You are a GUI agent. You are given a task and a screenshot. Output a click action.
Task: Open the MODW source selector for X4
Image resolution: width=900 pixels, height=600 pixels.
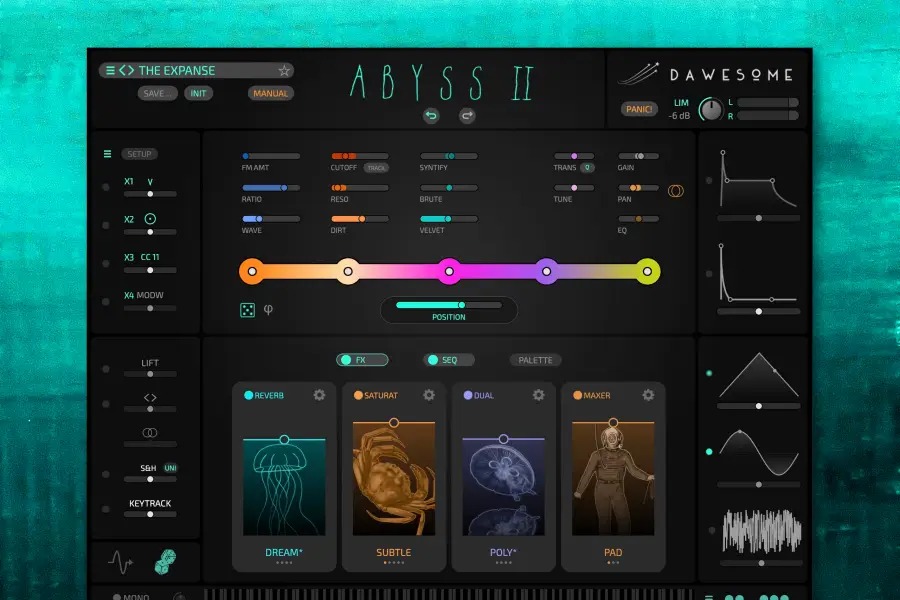[x=150, y=295]
